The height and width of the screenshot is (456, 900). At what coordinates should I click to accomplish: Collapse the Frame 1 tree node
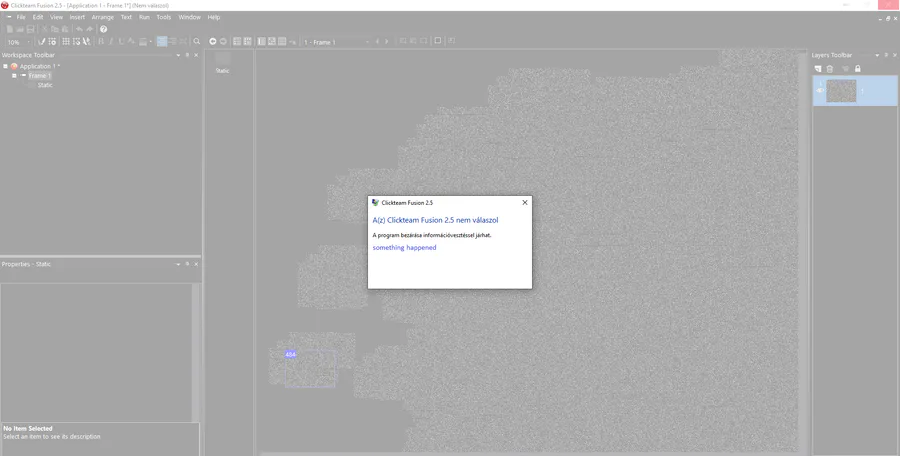(x=14, y=75)
